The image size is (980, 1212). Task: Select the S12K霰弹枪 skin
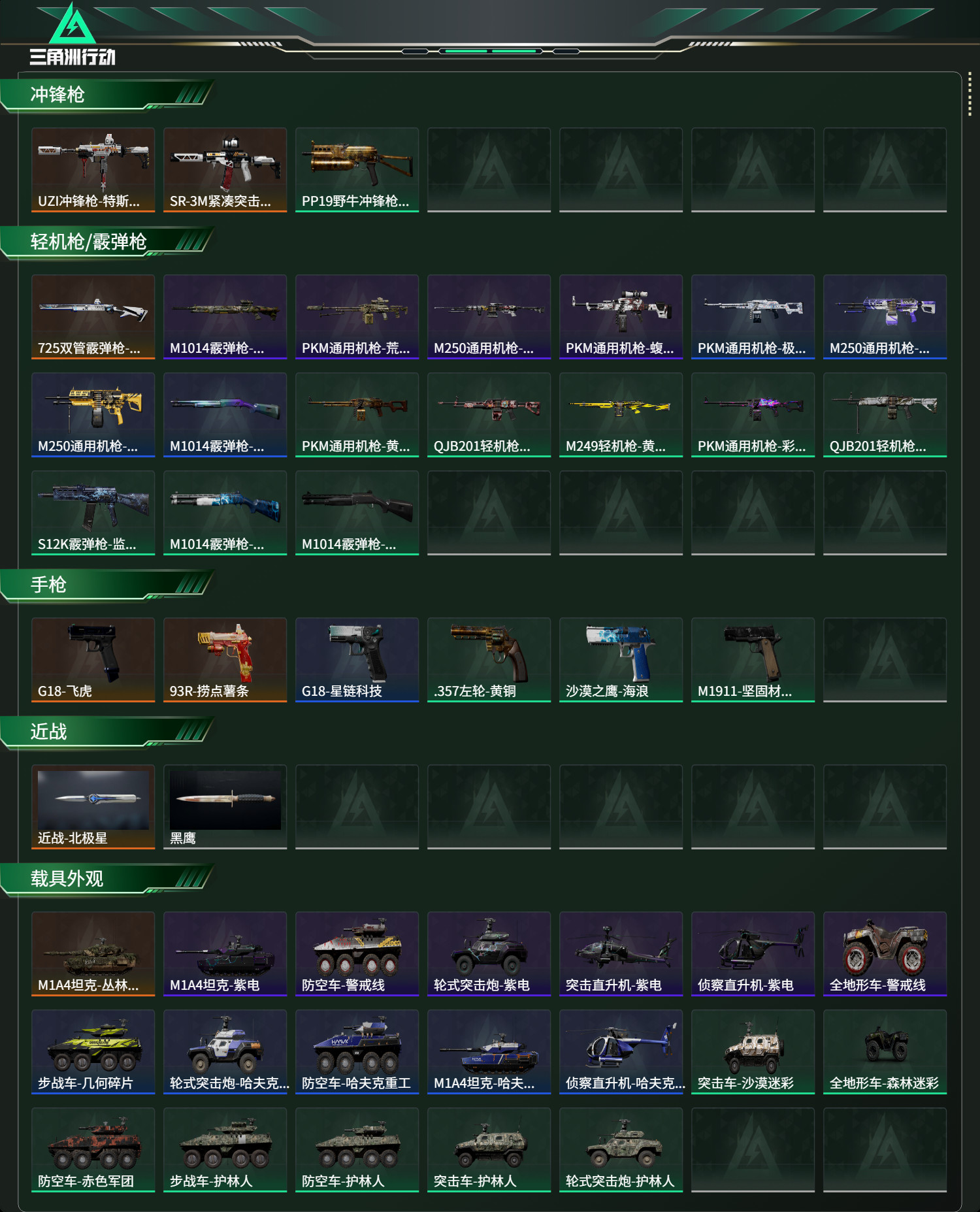pyautogui.click(x=93, y=513)
